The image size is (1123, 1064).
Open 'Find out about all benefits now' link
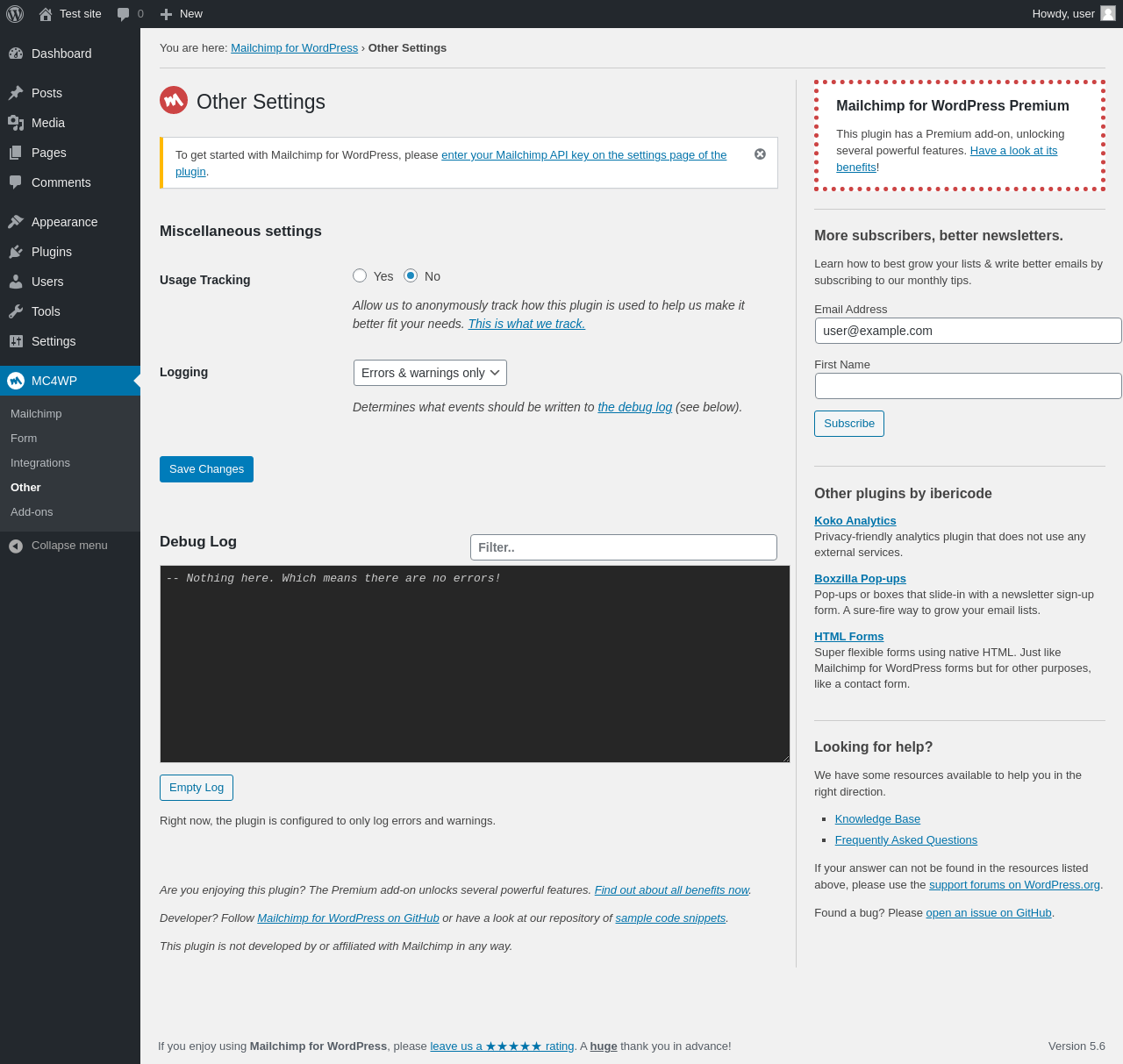pos(672,890)
